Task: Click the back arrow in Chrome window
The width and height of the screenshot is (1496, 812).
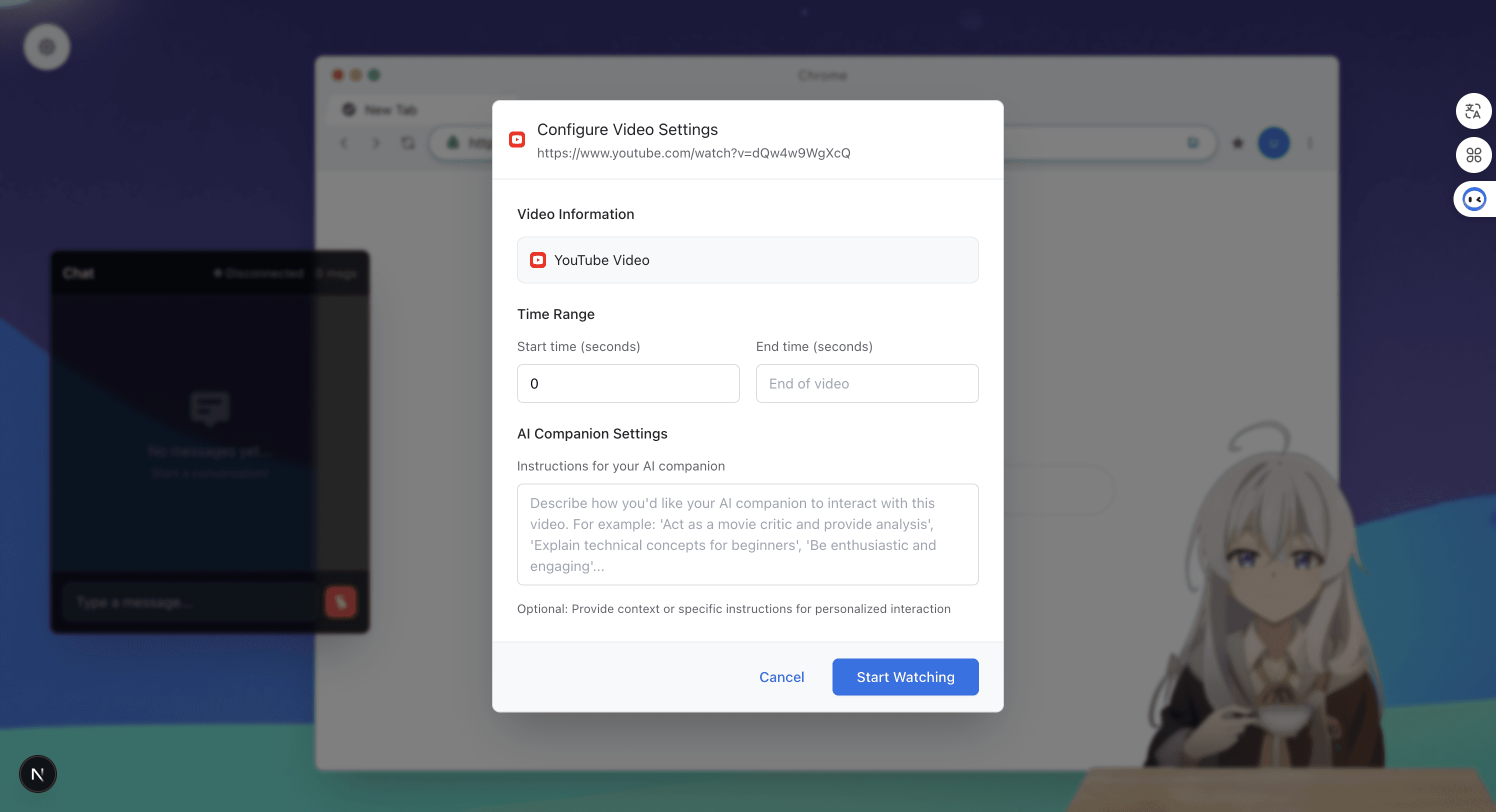Action: coord(344,143)
